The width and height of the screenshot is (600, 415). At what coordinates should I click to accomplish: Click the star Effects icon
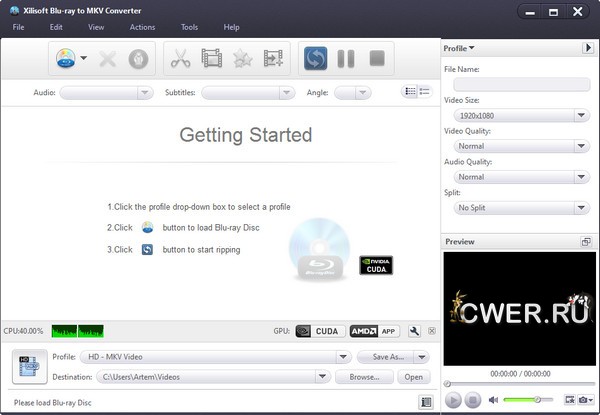(242, 58)
